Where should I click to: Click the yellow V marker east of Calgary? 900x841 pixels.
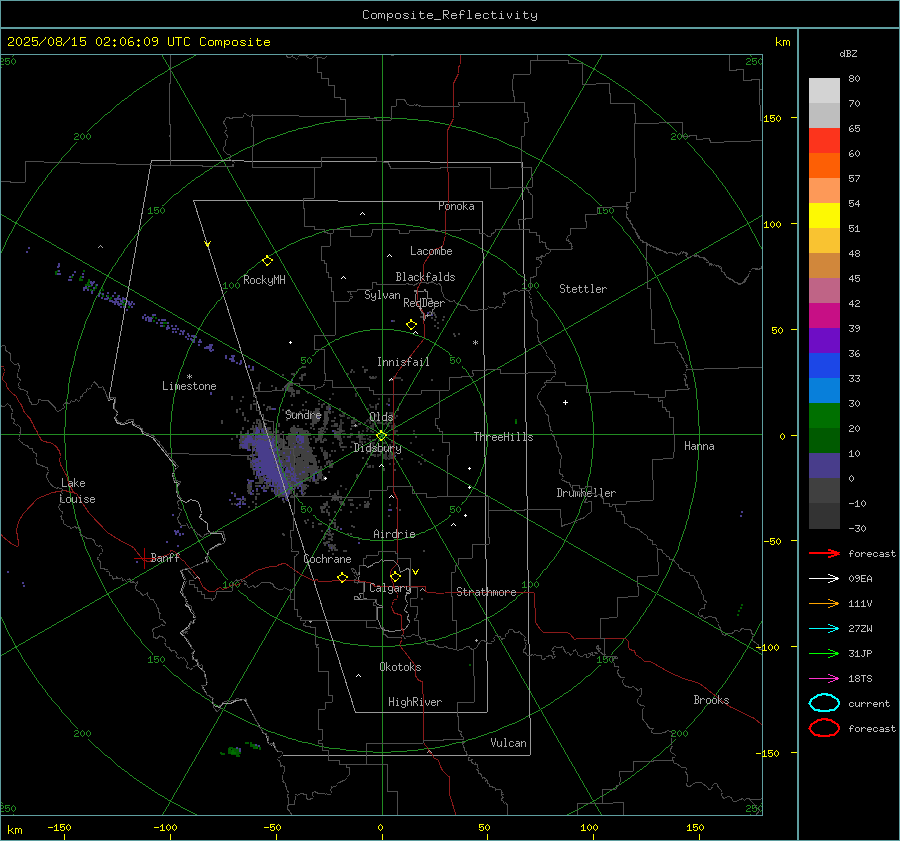[x=416, y=572]
